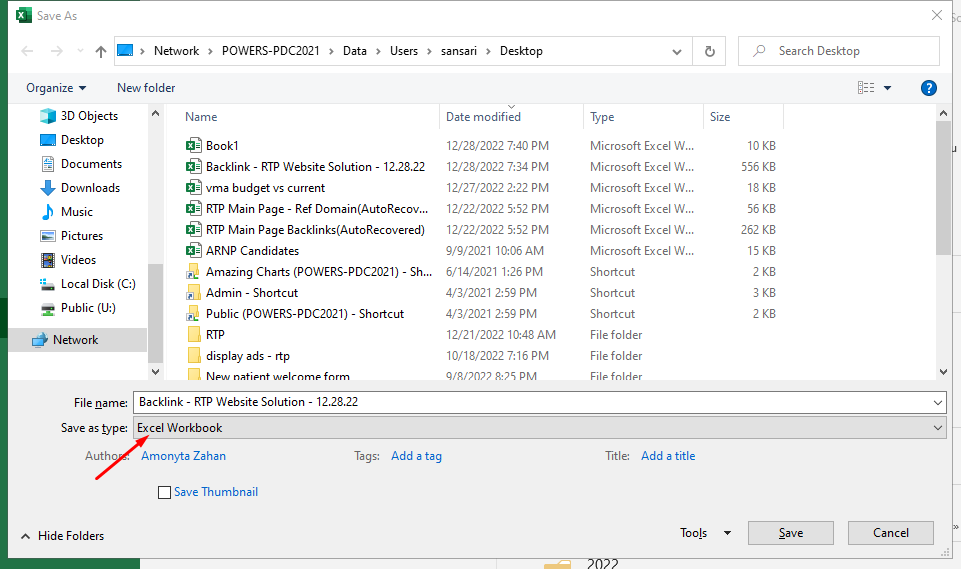Click the Search Desktop field
This screenshot has height=569, width=961.
point(838,51)
